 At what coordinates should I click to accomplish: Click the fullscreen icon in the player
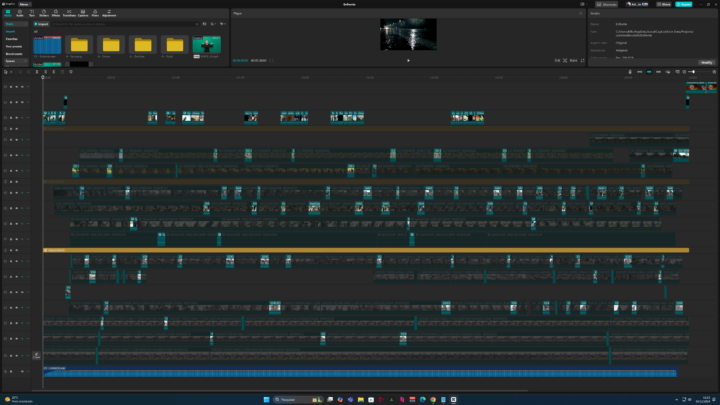pos(582,60)
